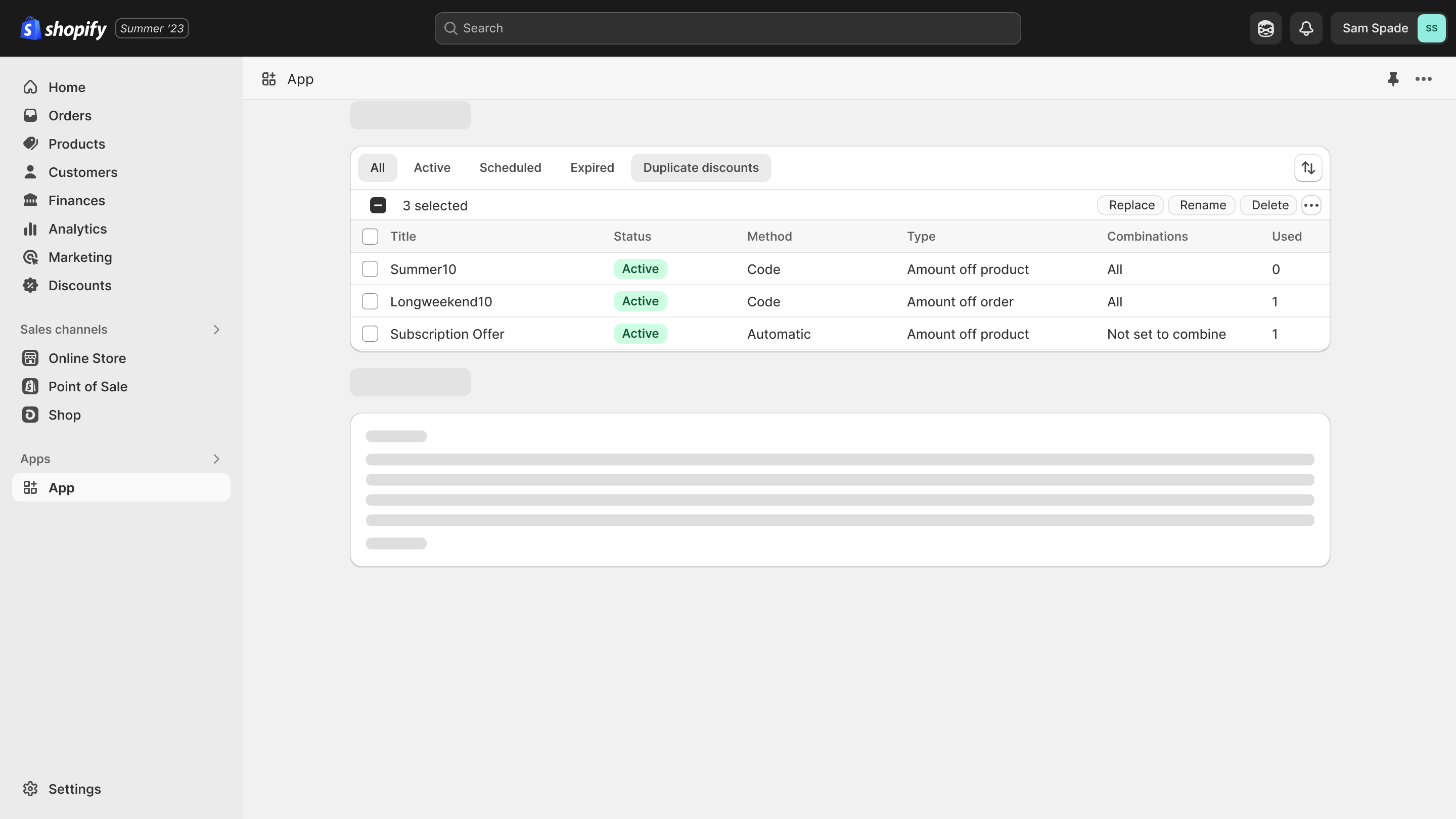The image size is (1456, 819).
Task: Click "Not set to combine" cell
Action: pos(1167,334)
